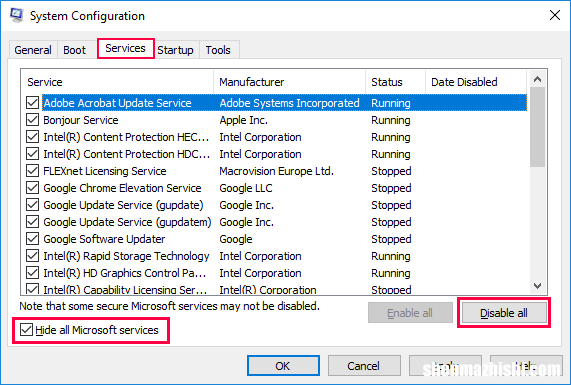Viewport: 571px width, 385px height.
Task: Click the Enable all button
Action: pyautogui.click(x=410, y=313)
